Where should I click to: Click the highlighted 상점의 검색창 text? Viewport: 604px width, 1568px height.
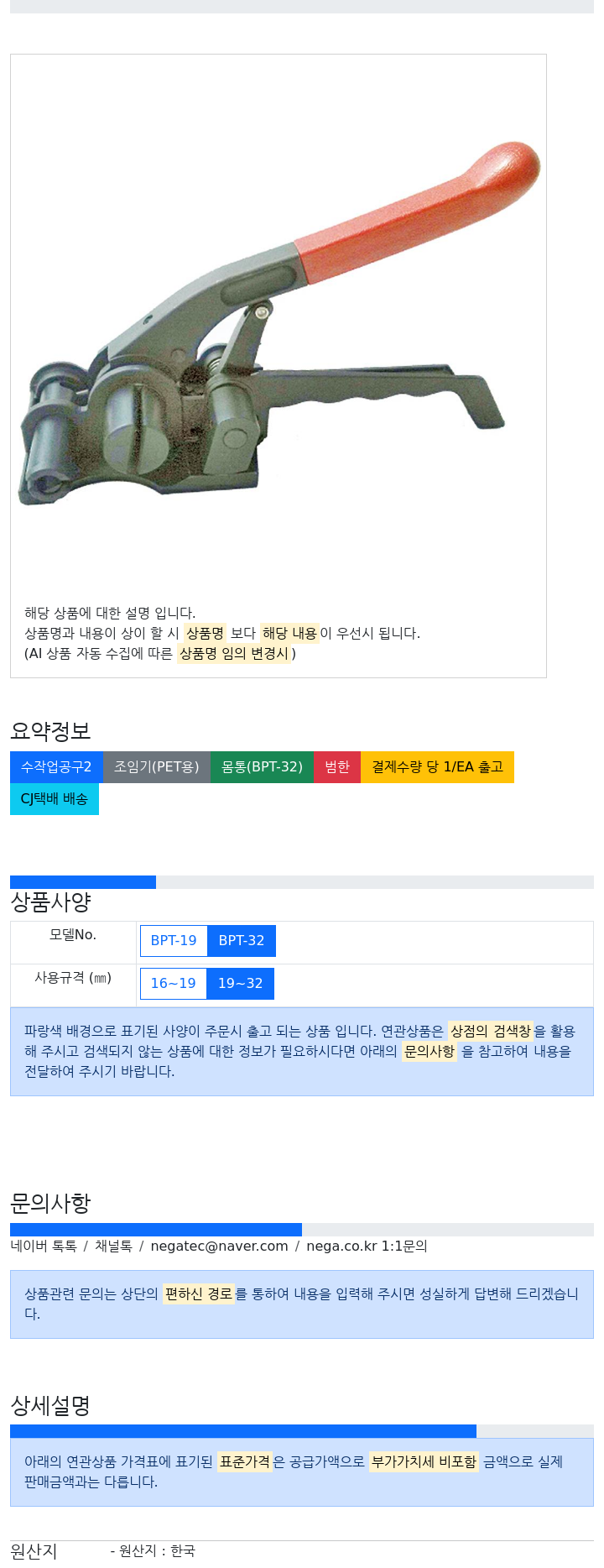pos(491,1031)
